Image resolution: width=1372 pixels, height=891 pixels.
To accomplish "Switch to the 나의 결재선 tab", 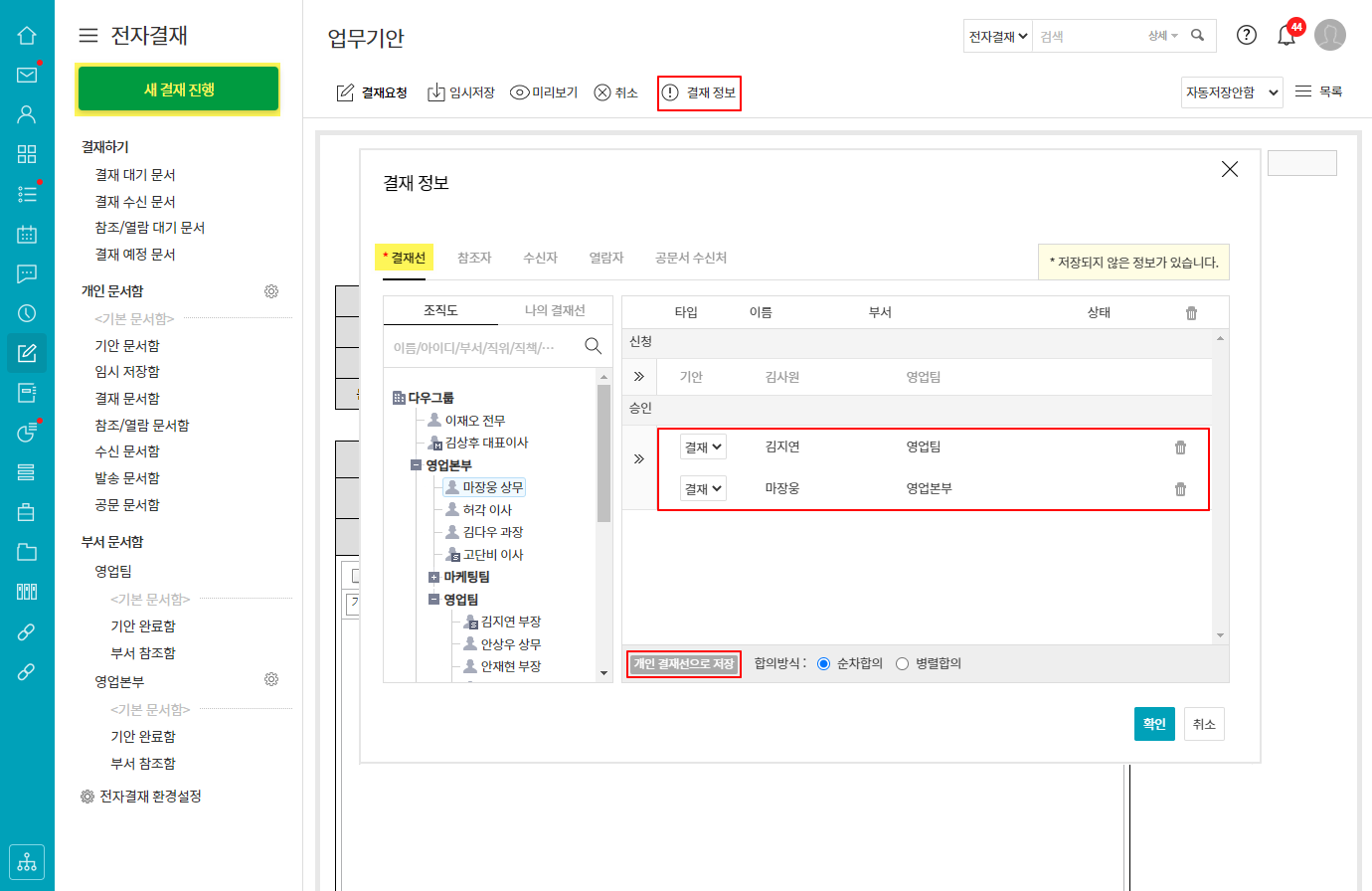I will tap(555, 310).
